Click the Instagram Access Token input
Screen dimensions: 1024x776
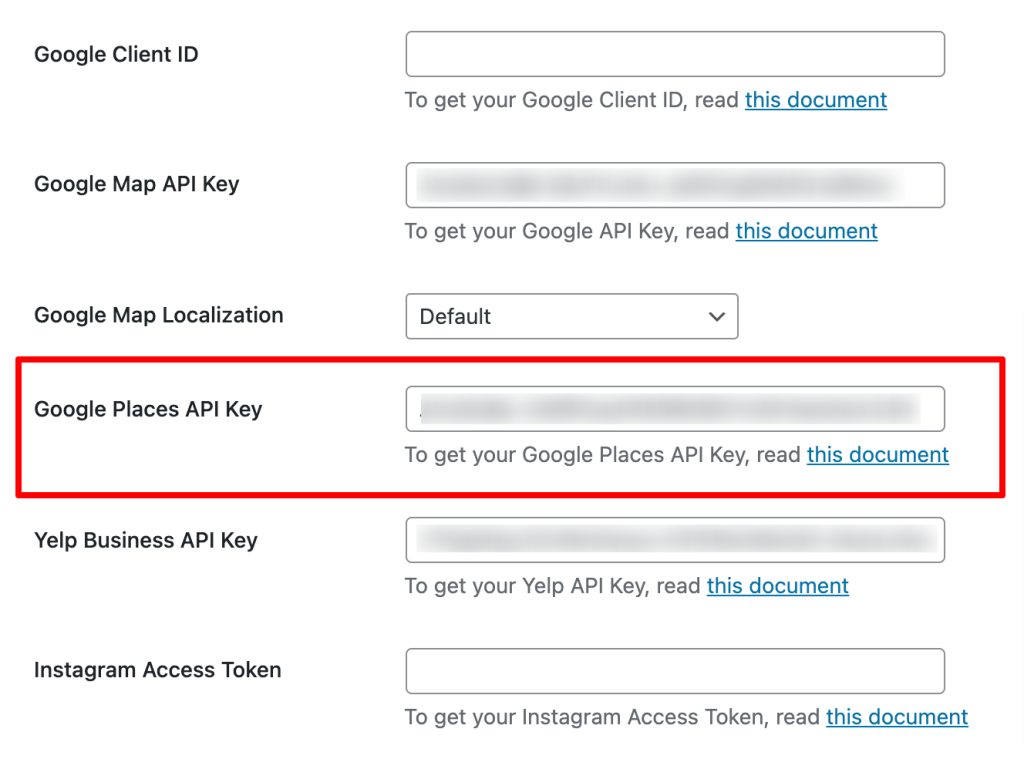[x=675, y=671]
